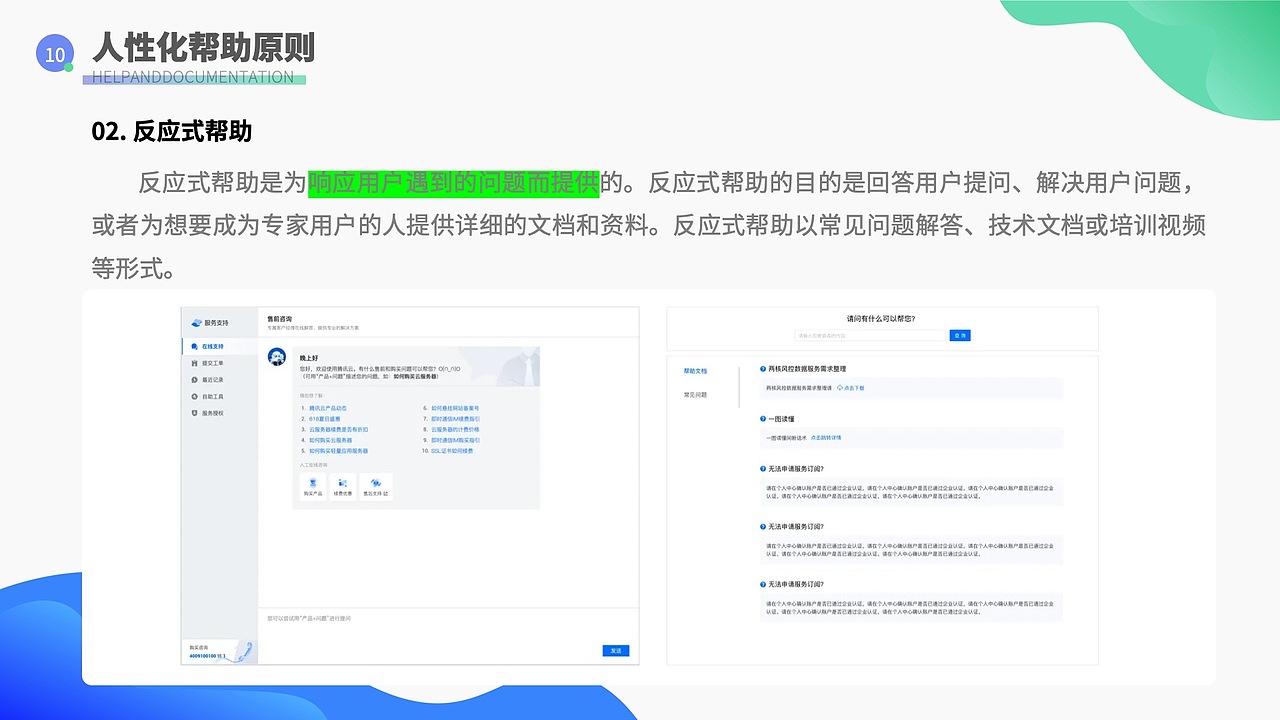Select the 自助工具 sidebar icon
This screenshot has height=720, width=1280.
point(194,397)
